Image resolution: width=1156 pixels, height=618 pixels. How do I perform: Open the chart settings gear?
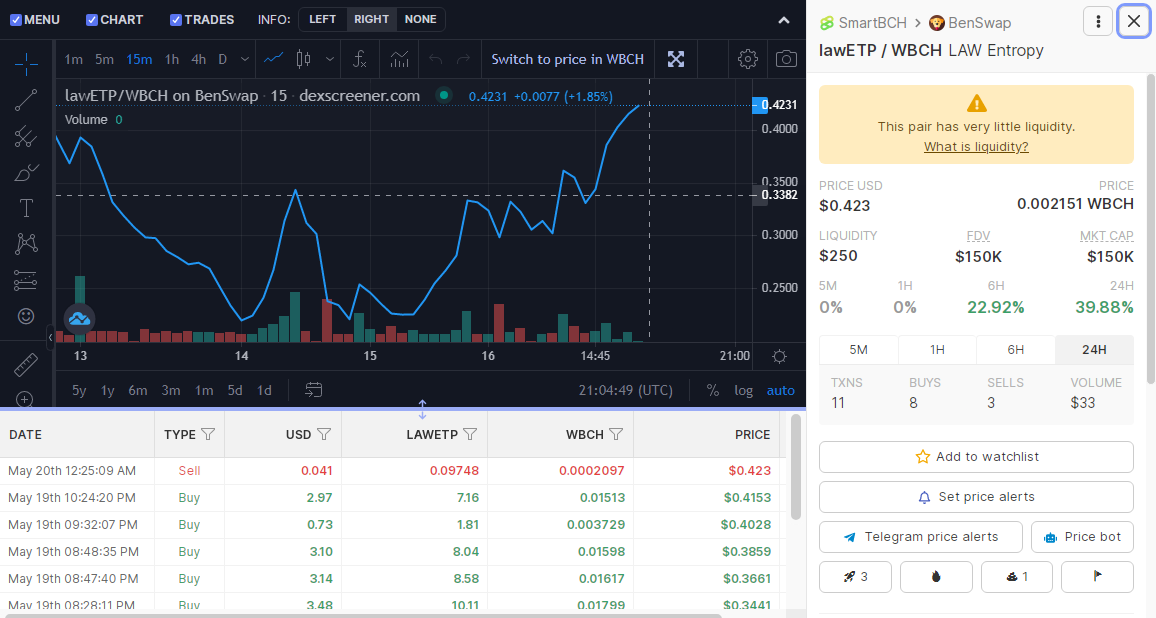tap(748, 59)
